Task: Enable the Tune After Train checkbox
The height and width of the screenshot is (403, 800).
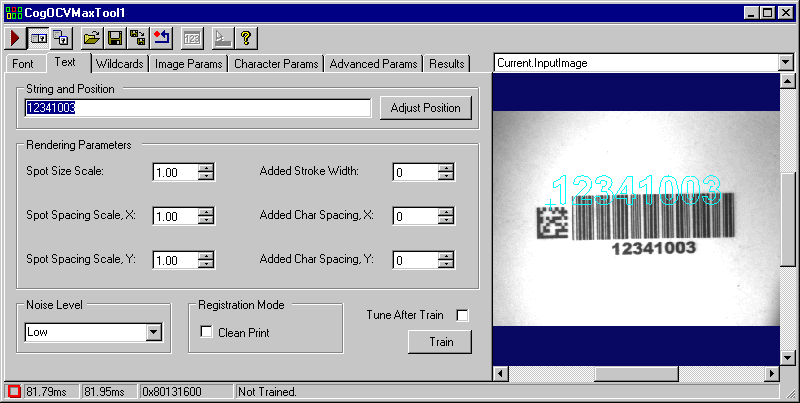Action: (462, 315)
